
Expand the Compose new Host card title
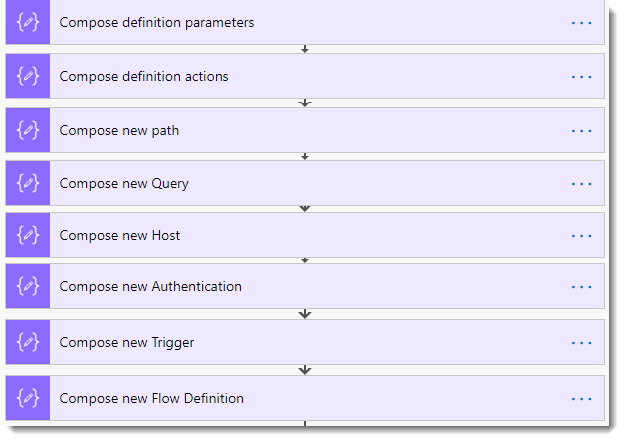[x=119, y=235]
